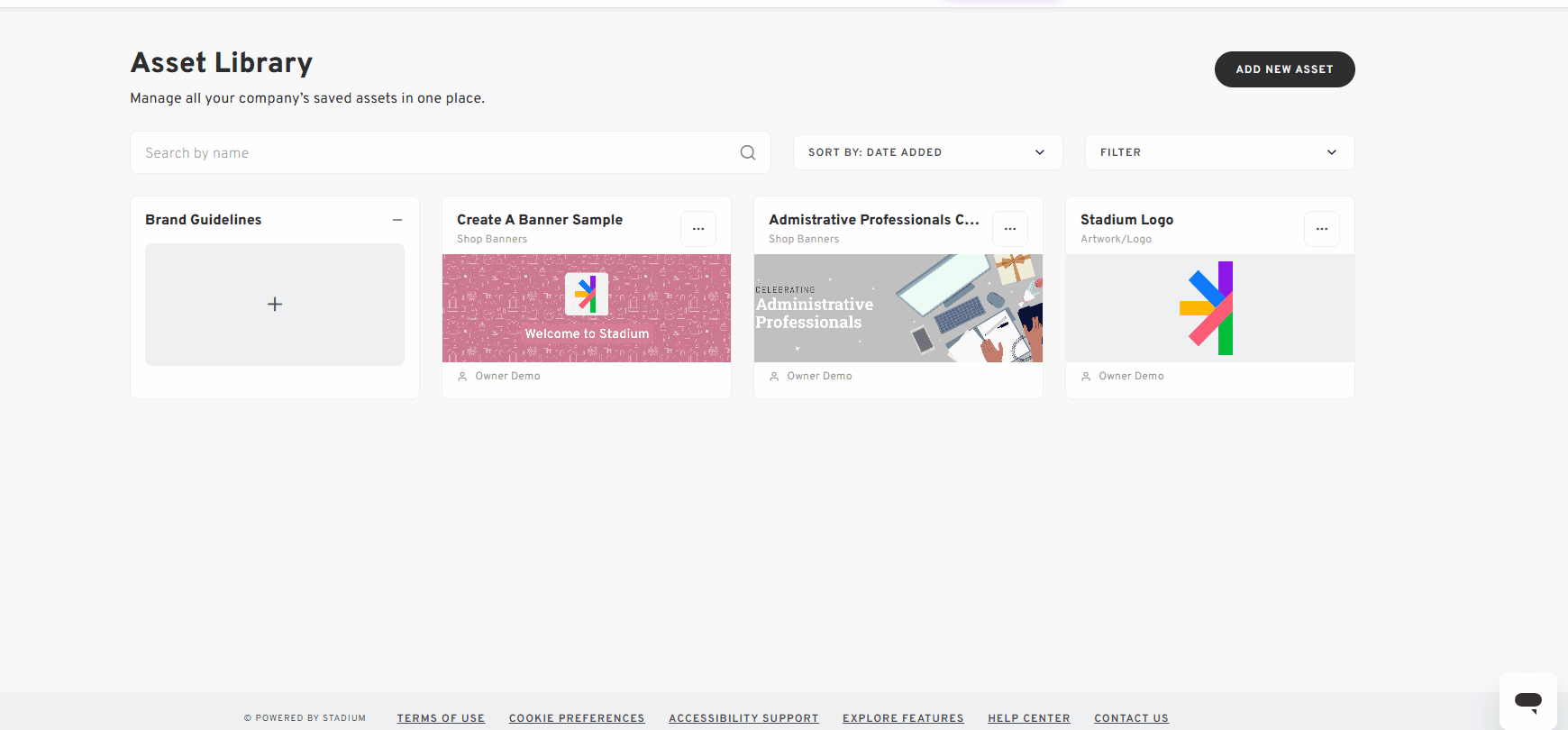Open the chat support widget
The height and width of the screenshot is (730, 1568).
point(1528,700)
